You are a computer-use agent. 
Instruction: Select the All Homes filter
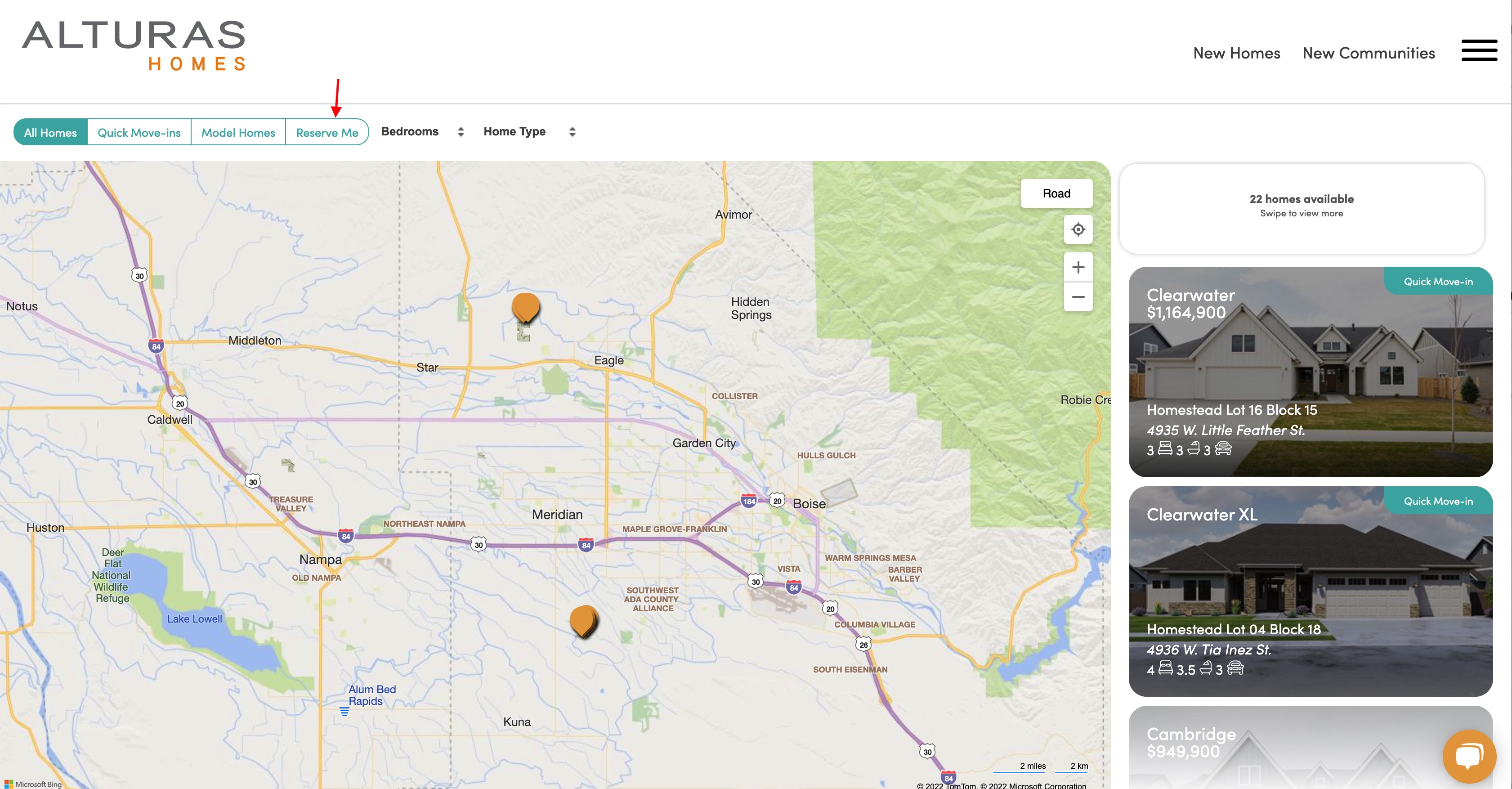click(50, 133)
